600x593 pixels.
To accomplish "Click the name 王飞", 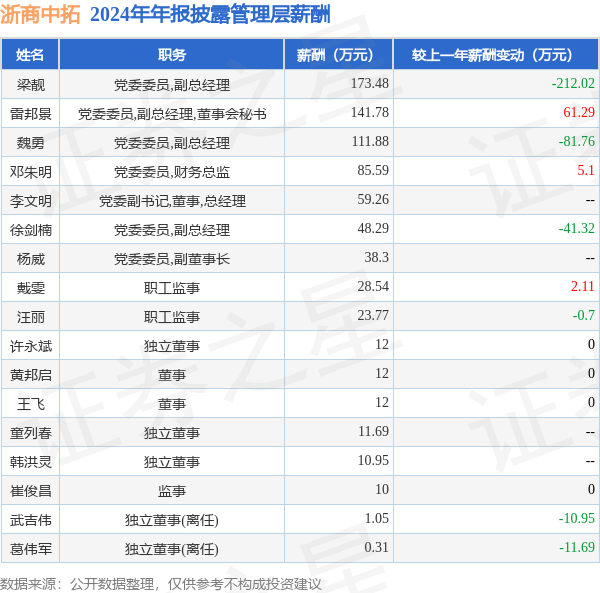I will (31, 404).
